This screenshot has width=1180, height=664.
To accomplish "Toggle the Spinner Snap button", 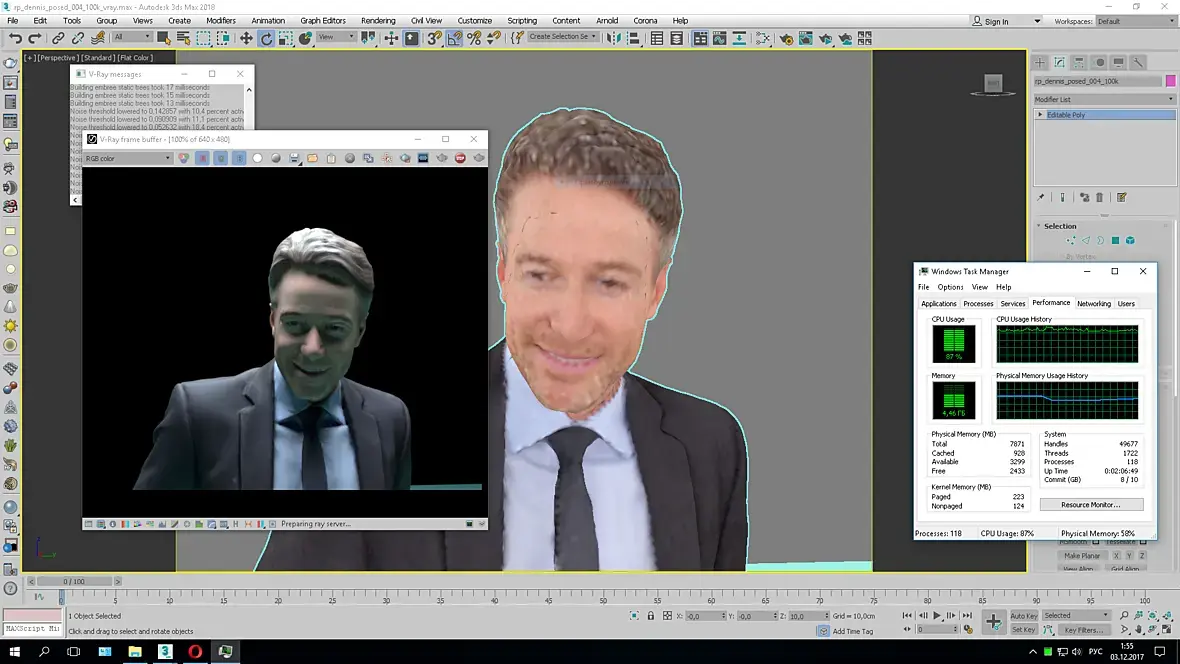I will (494, 38).
